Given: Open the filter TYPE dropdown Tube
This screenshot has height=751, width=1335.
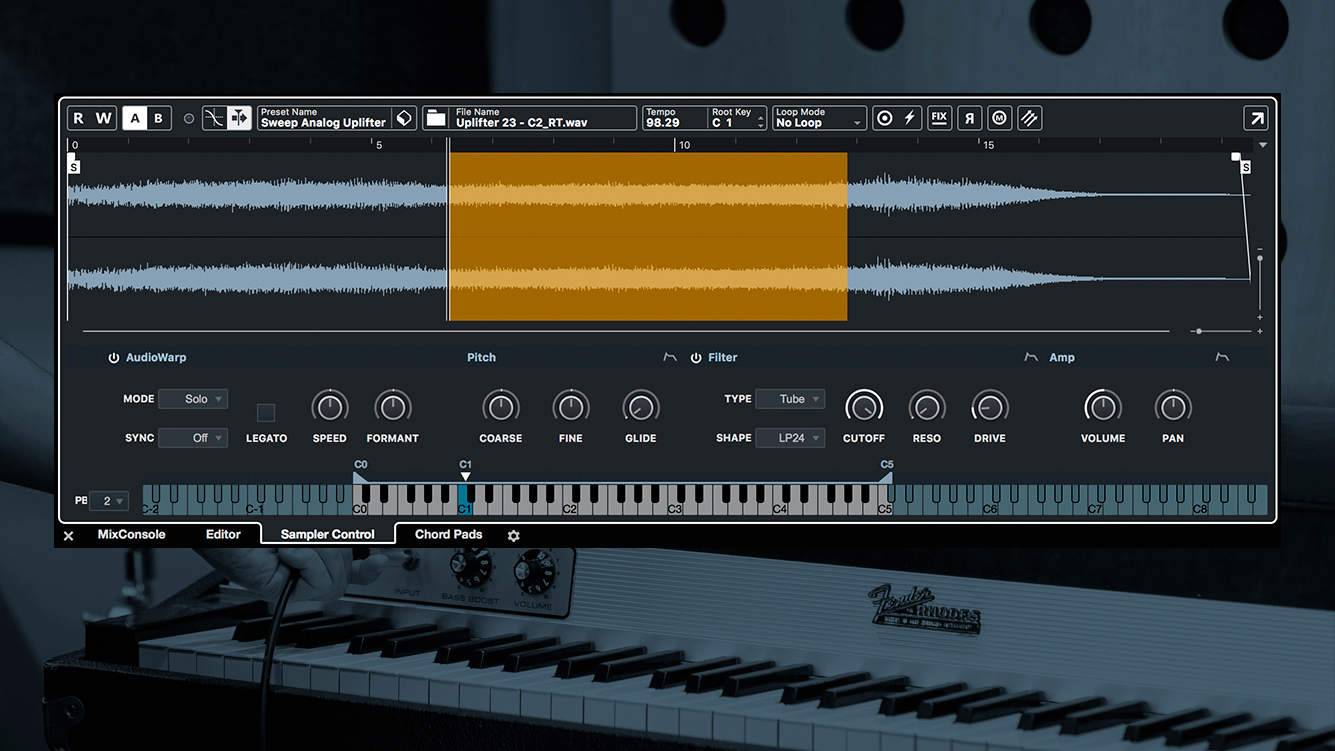Looking at the screenshot, I should tap(790, 399).
